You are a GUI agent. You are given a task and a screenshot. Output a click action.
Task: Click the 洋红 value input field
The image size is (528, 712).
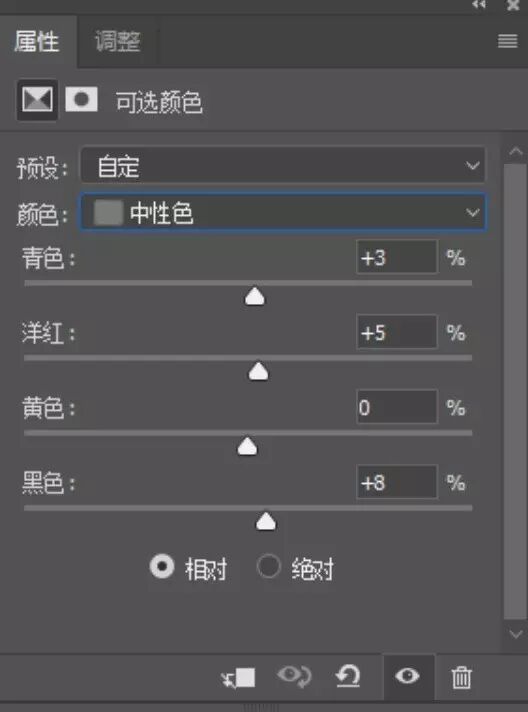coord(397,332)
